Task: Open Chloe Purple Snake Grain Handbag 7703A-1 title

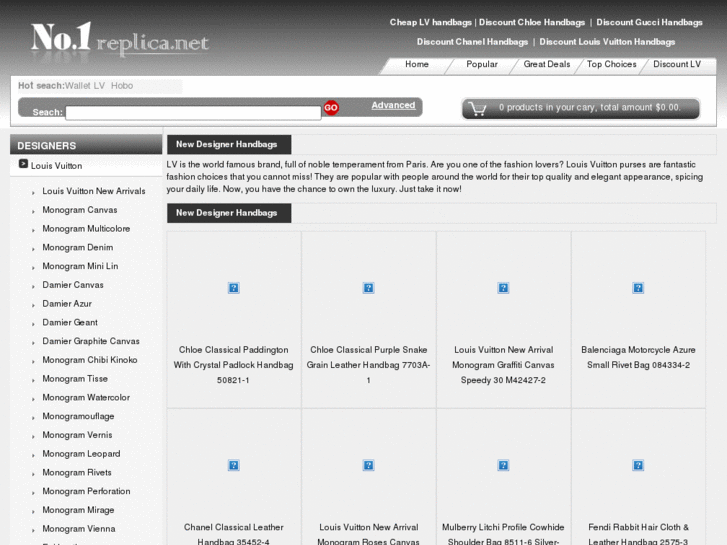Action: click(x=369, y=365)
